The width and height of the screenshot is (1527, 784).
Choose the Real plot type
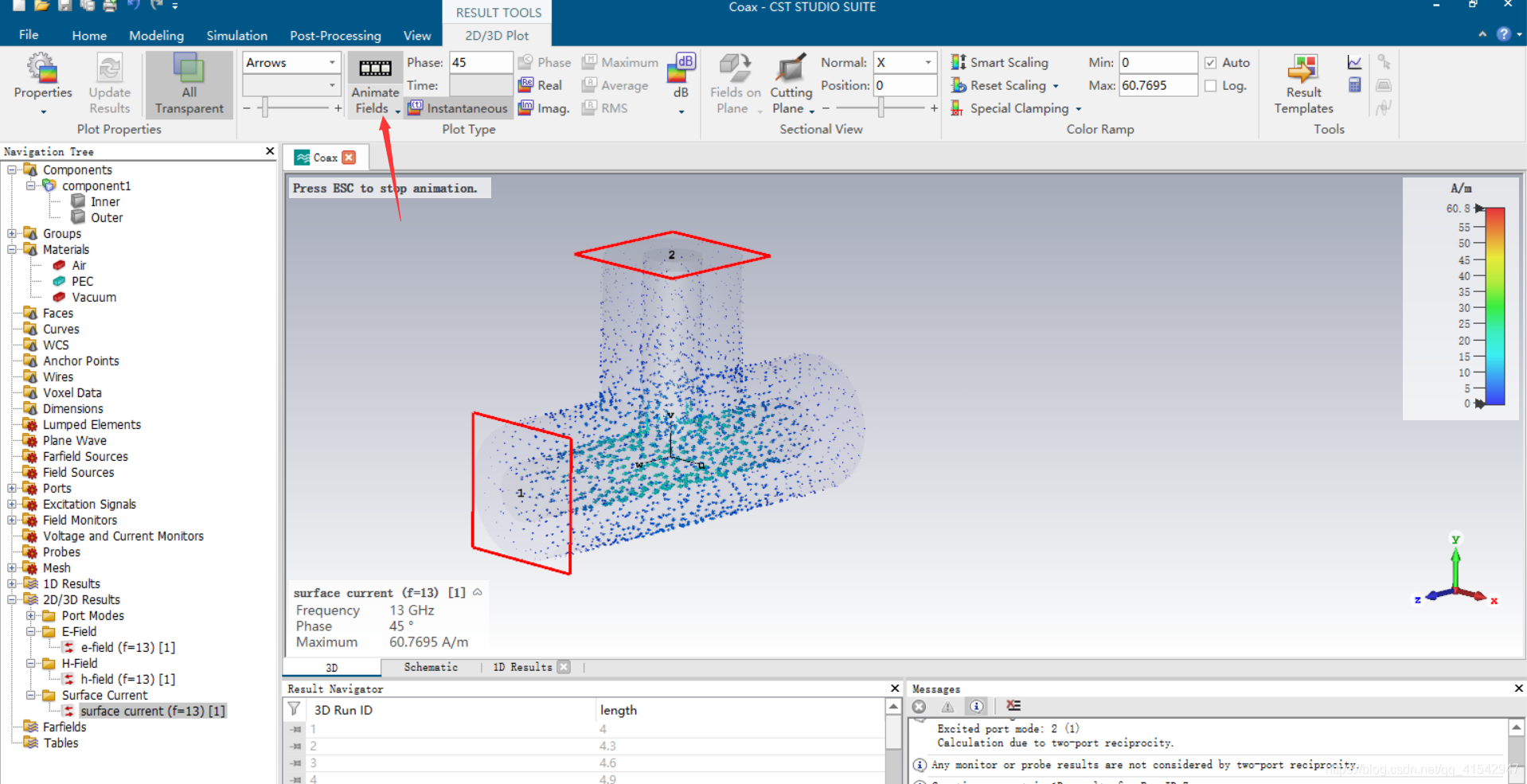click(541, 85)
